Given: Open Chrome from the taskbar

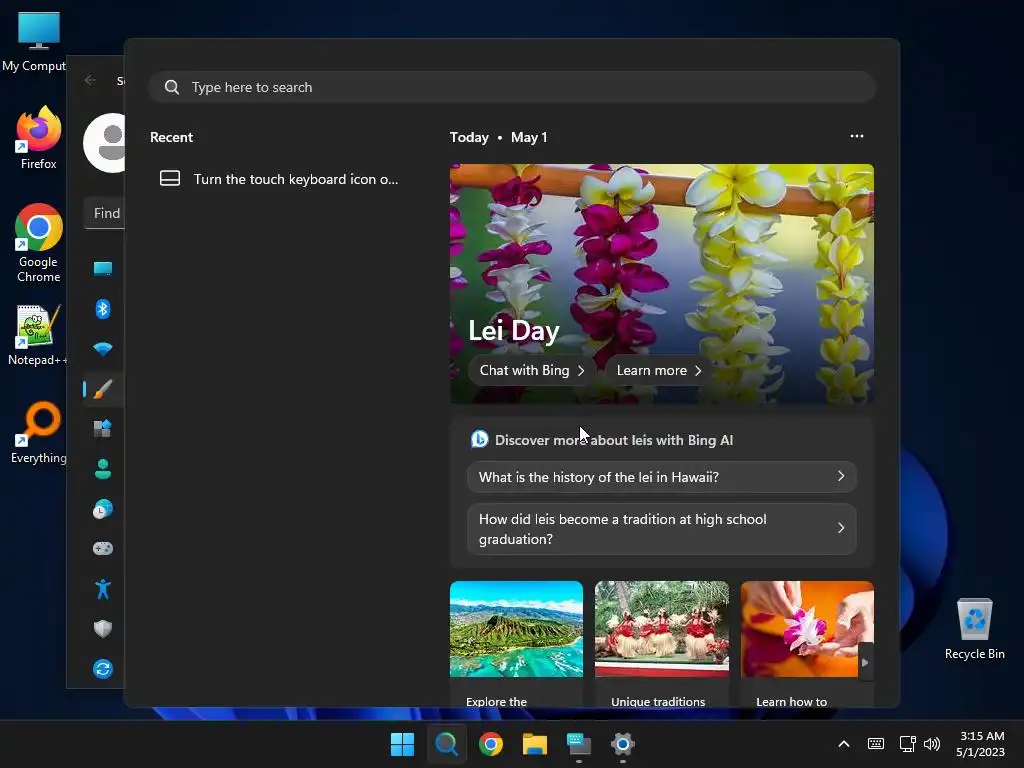Looking at the screenshot, I should tap(490, 744).
